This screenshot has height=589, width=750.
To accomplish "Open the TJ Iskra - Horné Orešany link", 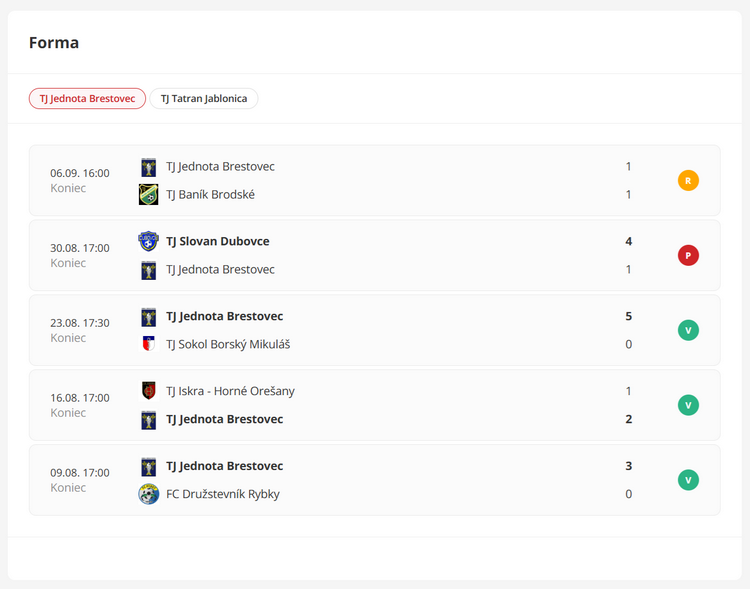I will pyautogui.click(x=230, y=391).
